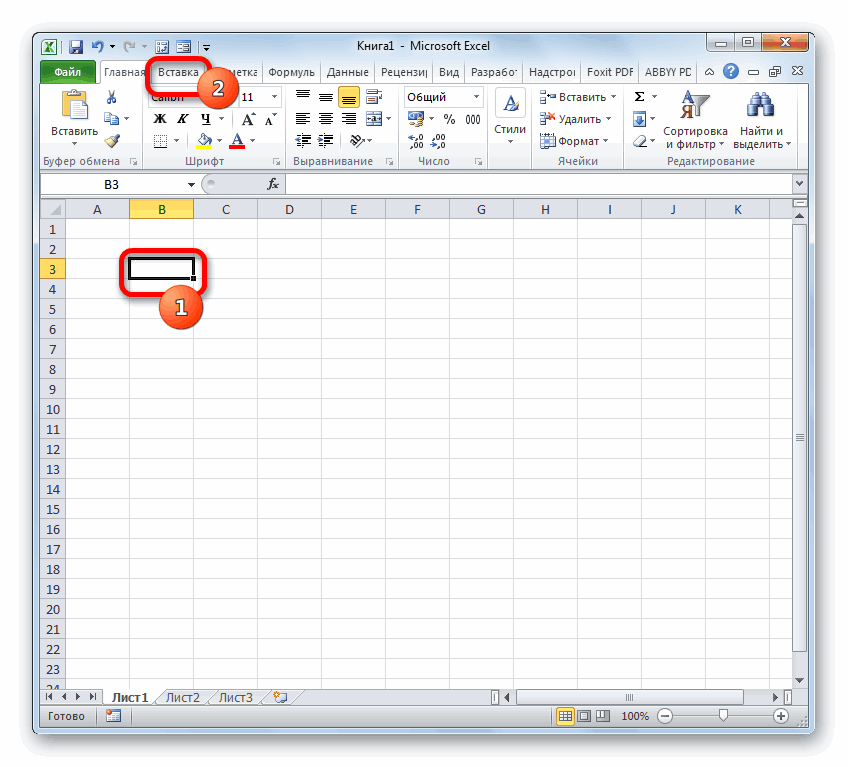Click the AutoSum sigma icon

click(639, 97)
